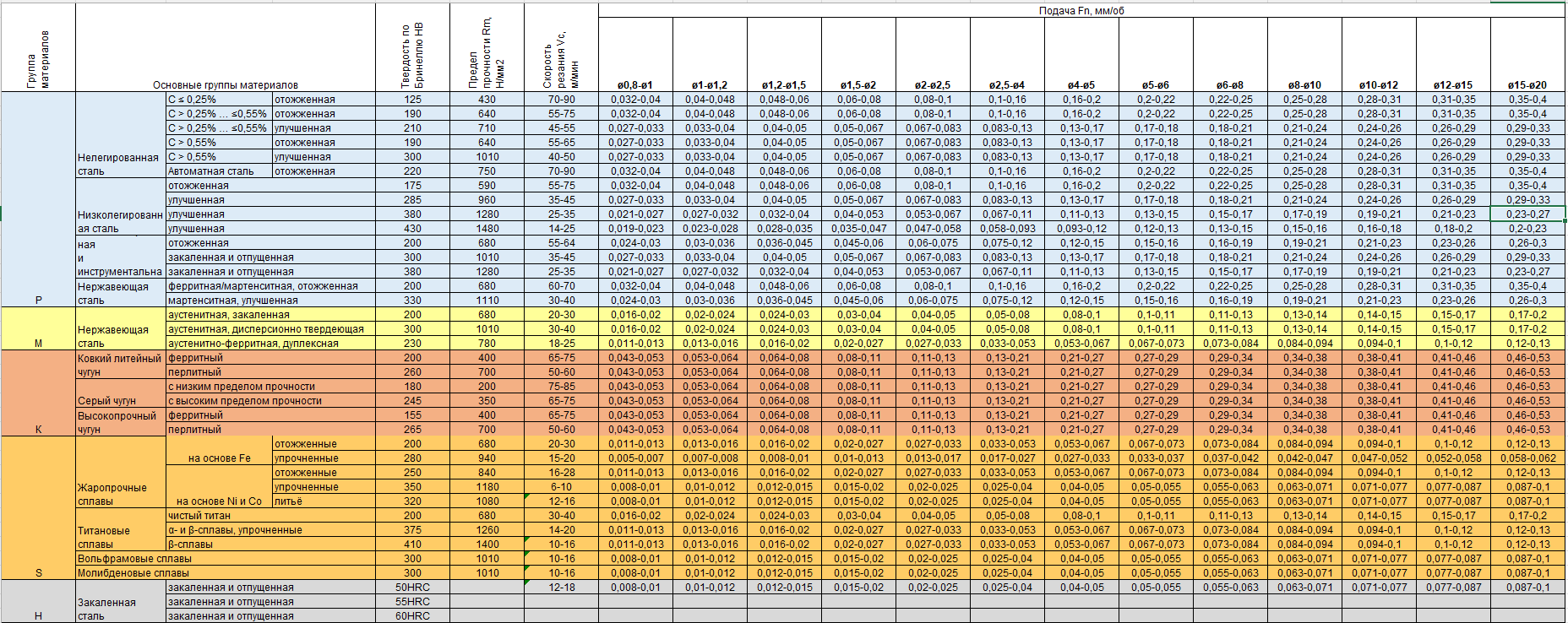Image resolution: width=1568 pixels, height=623 pixels.
Task: Select the 'Основные группы материалов' header cell
Action: coord(225,84)
